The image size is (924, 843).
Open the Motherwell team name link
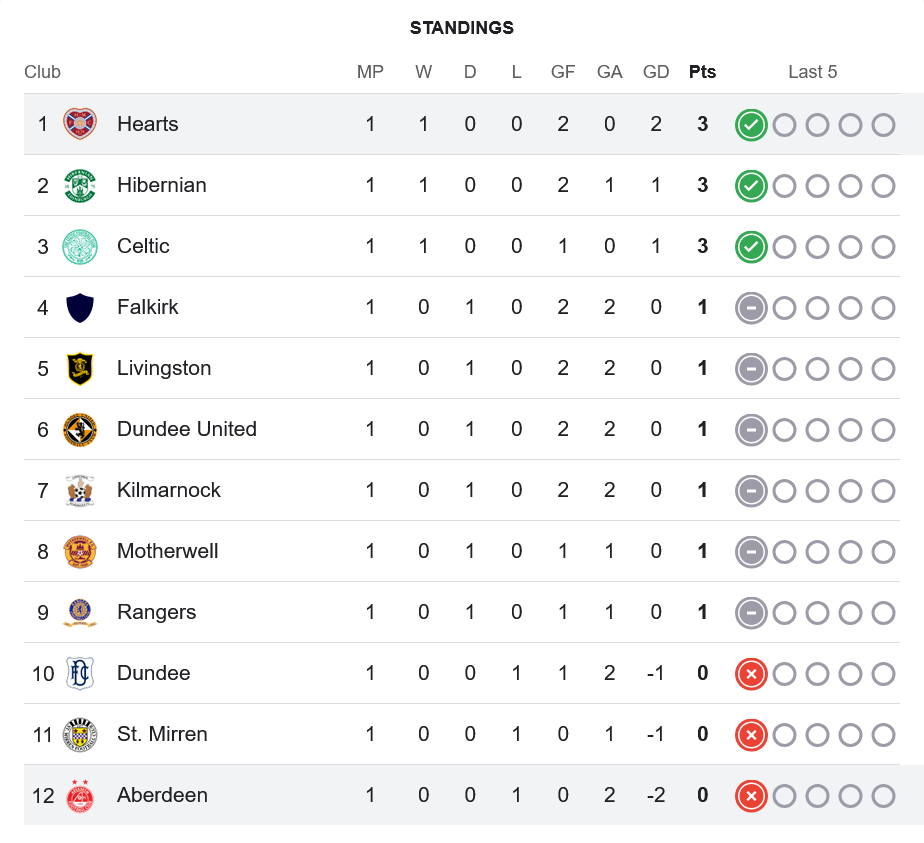click(x=167, y=551)
